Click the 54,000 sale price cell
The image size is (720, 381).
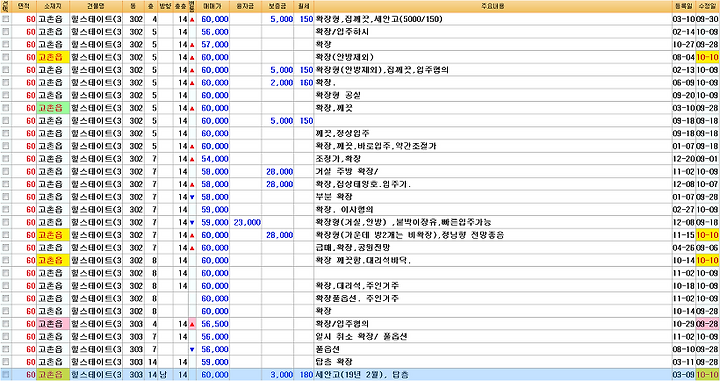point(214,159)
